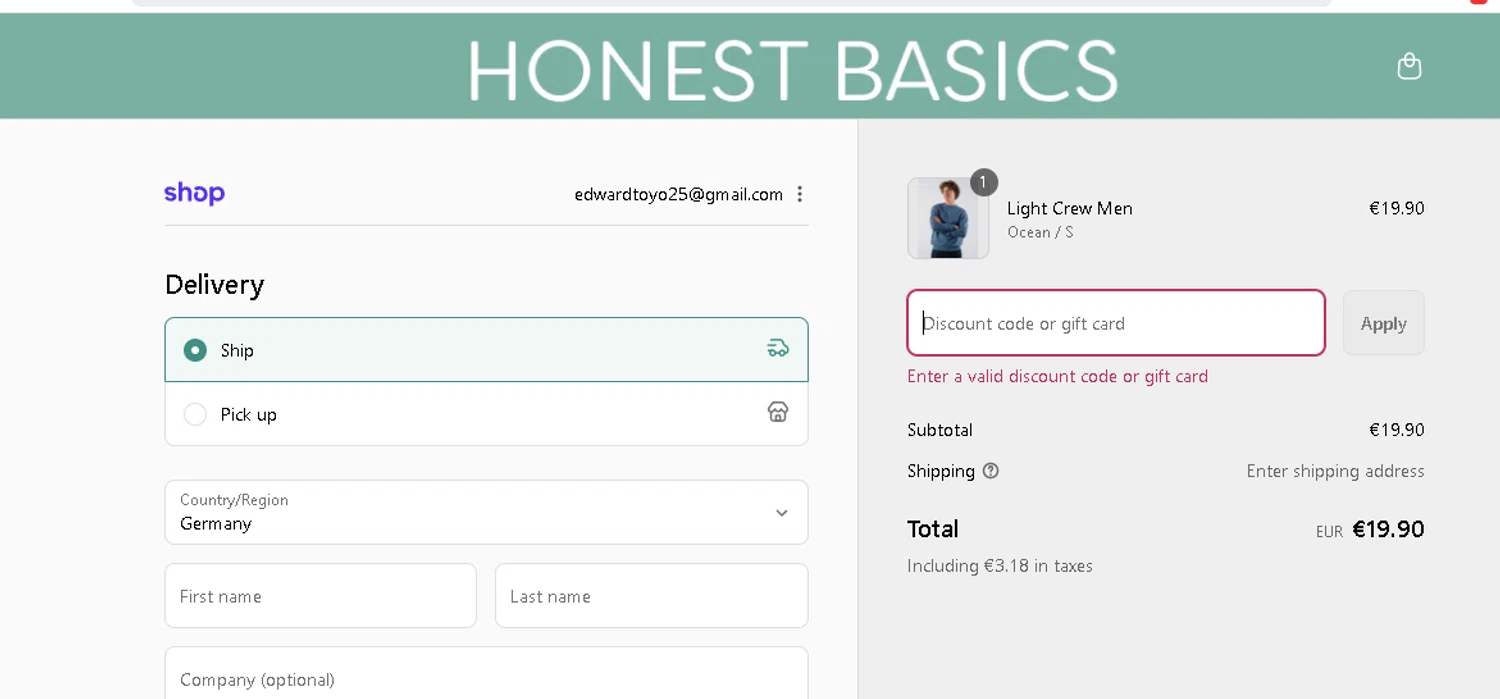This screenshot has height=699, width=1500.
Task: Click the shipping truck icon
Action: pyautogui.click(x=778, y=348)
